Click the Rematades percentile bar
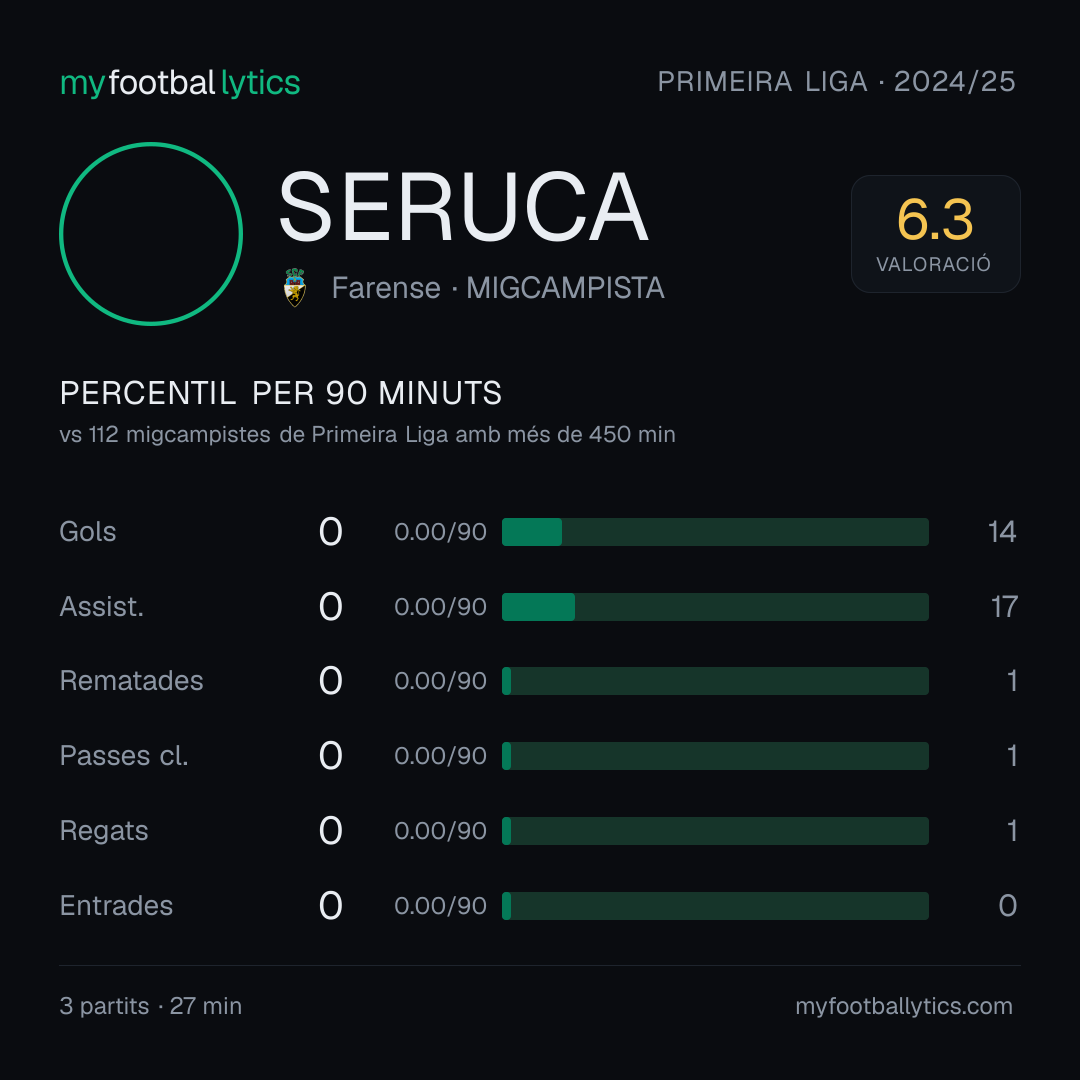The width and height of the screenshot is (1080, 1080). (x=715, y=681)
